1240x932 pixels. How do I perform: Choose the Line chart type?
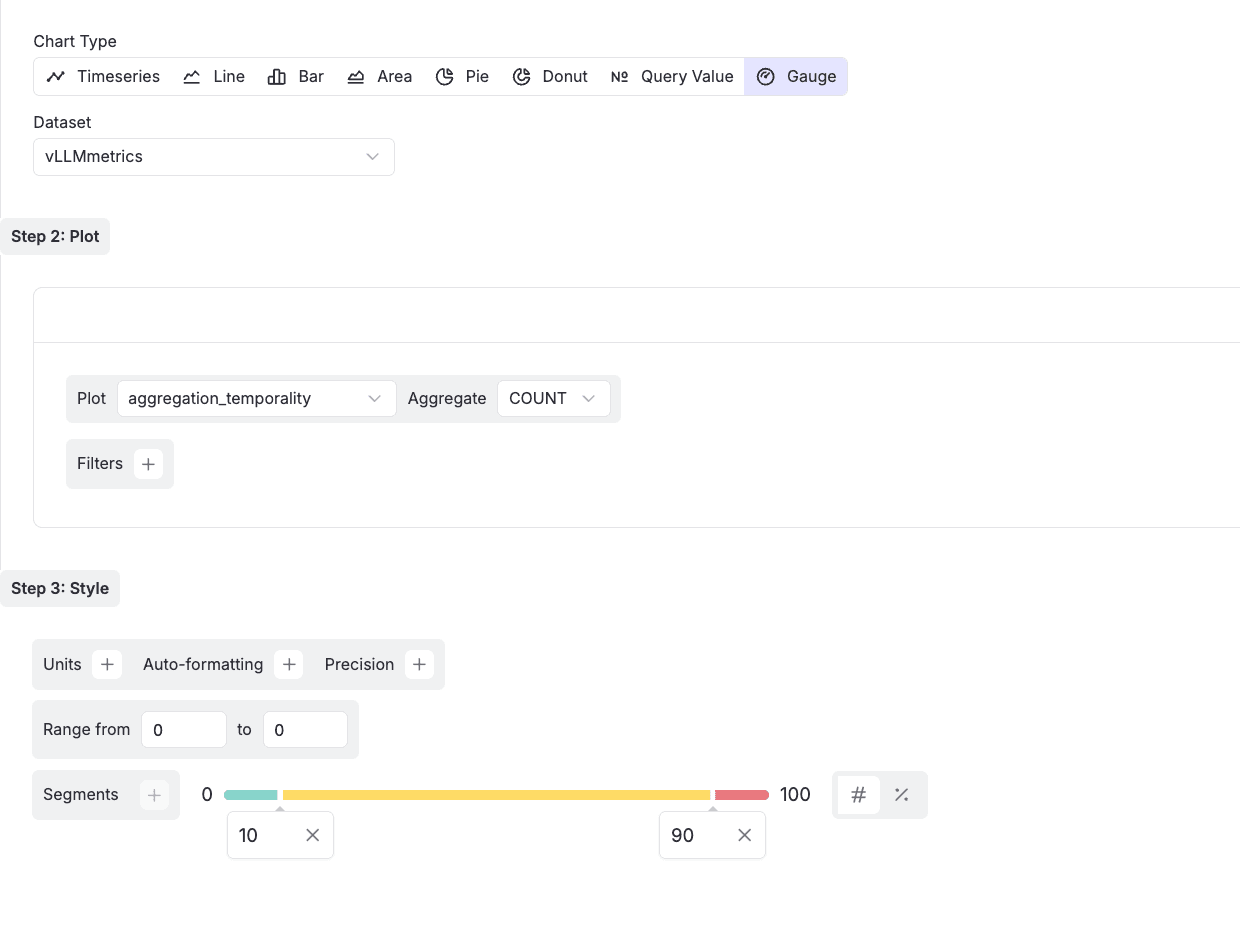click(214, 77)
